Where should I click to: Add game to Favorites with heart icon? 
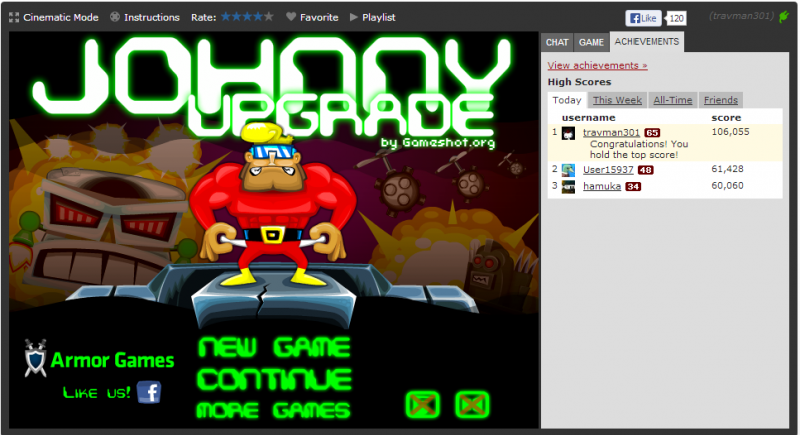tap(312, 17)
